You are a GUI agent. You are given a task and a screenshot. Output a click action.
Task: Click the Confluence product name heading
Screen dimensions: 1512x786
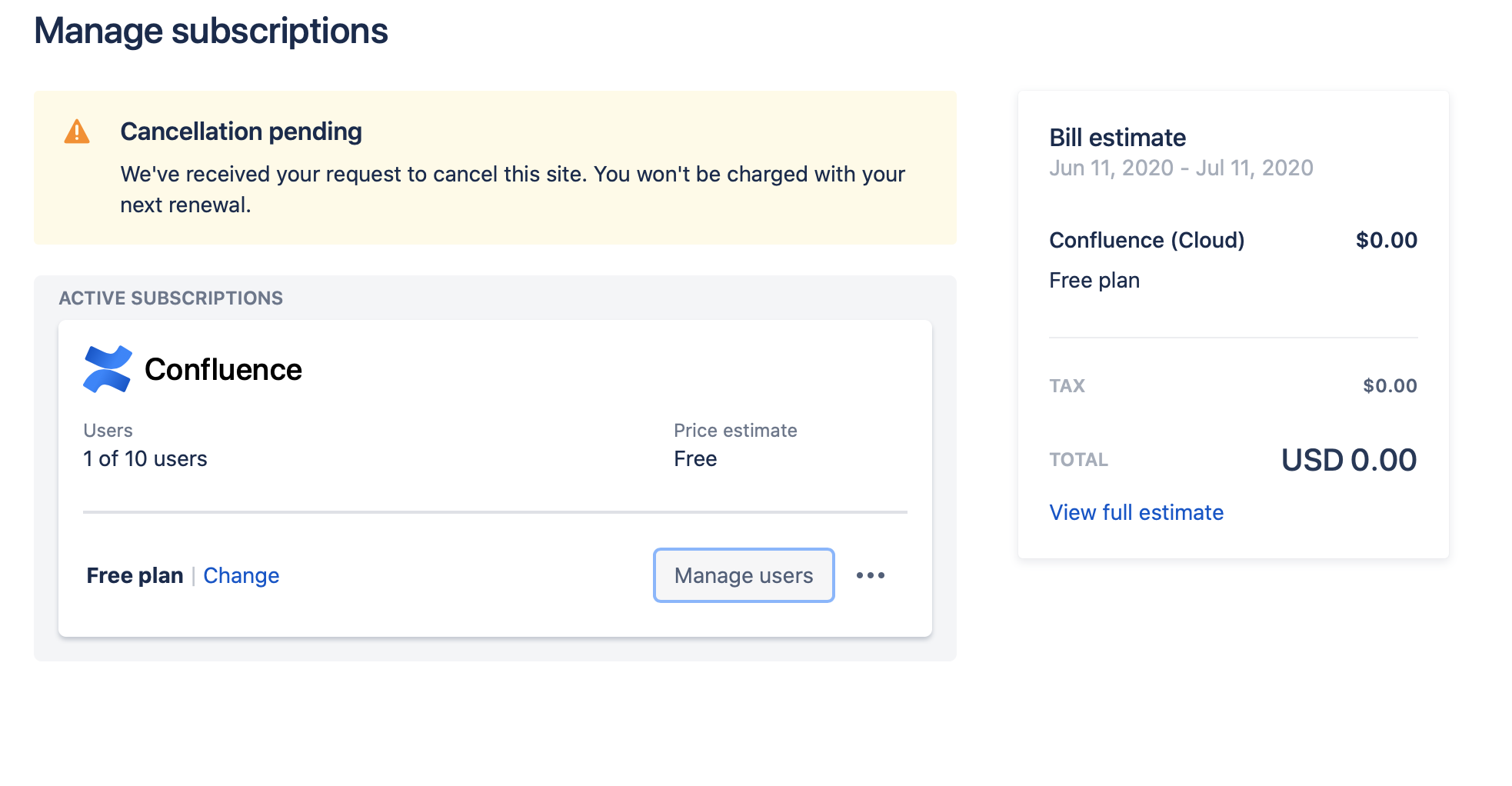(224, 368)
